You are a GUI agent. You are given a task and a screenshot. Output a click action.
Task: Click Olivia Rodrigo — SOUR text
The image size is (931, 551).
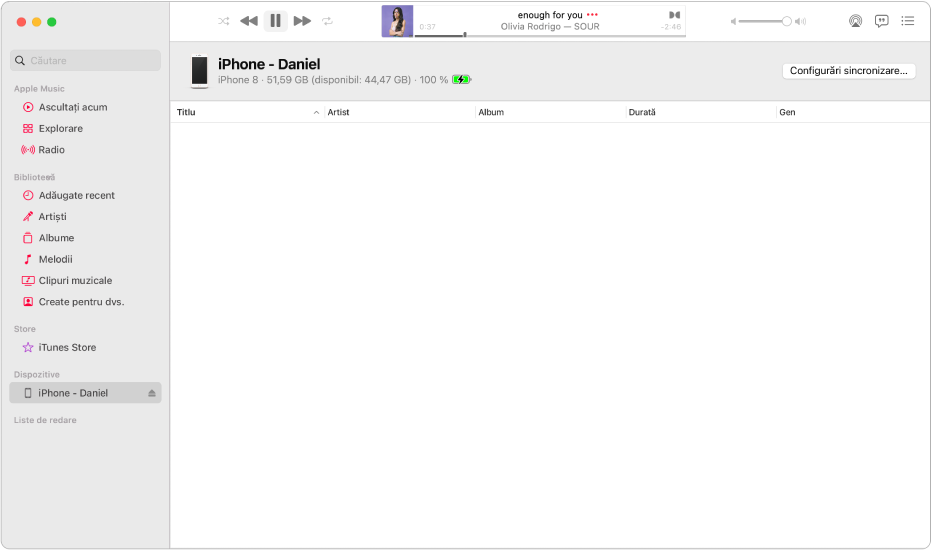point(550,27)
